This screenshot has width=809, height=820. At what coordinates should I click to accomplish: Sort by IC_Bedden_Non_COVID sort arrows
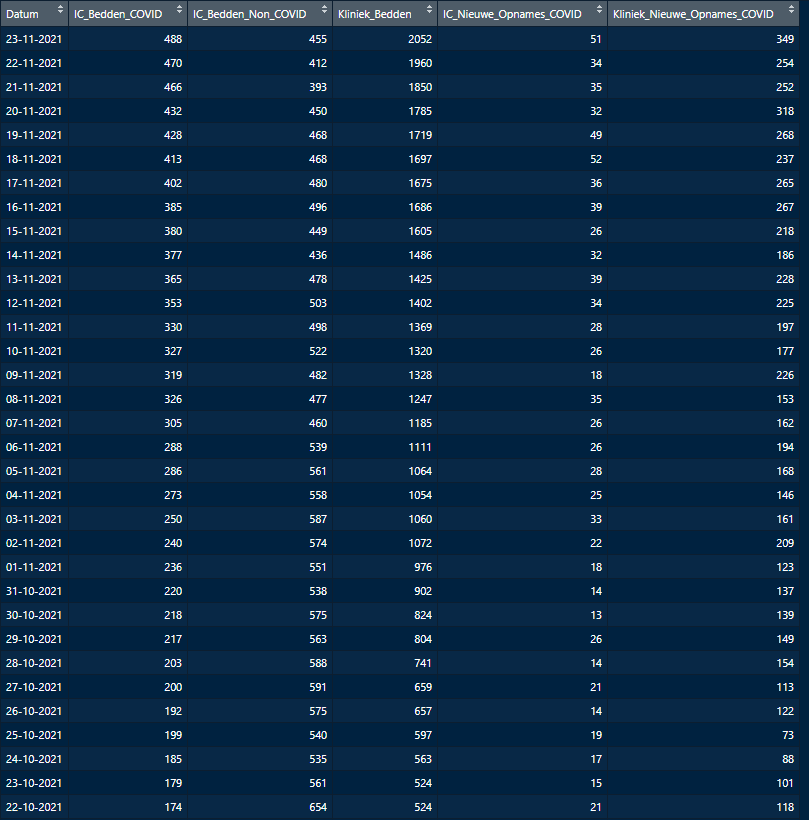324,9
